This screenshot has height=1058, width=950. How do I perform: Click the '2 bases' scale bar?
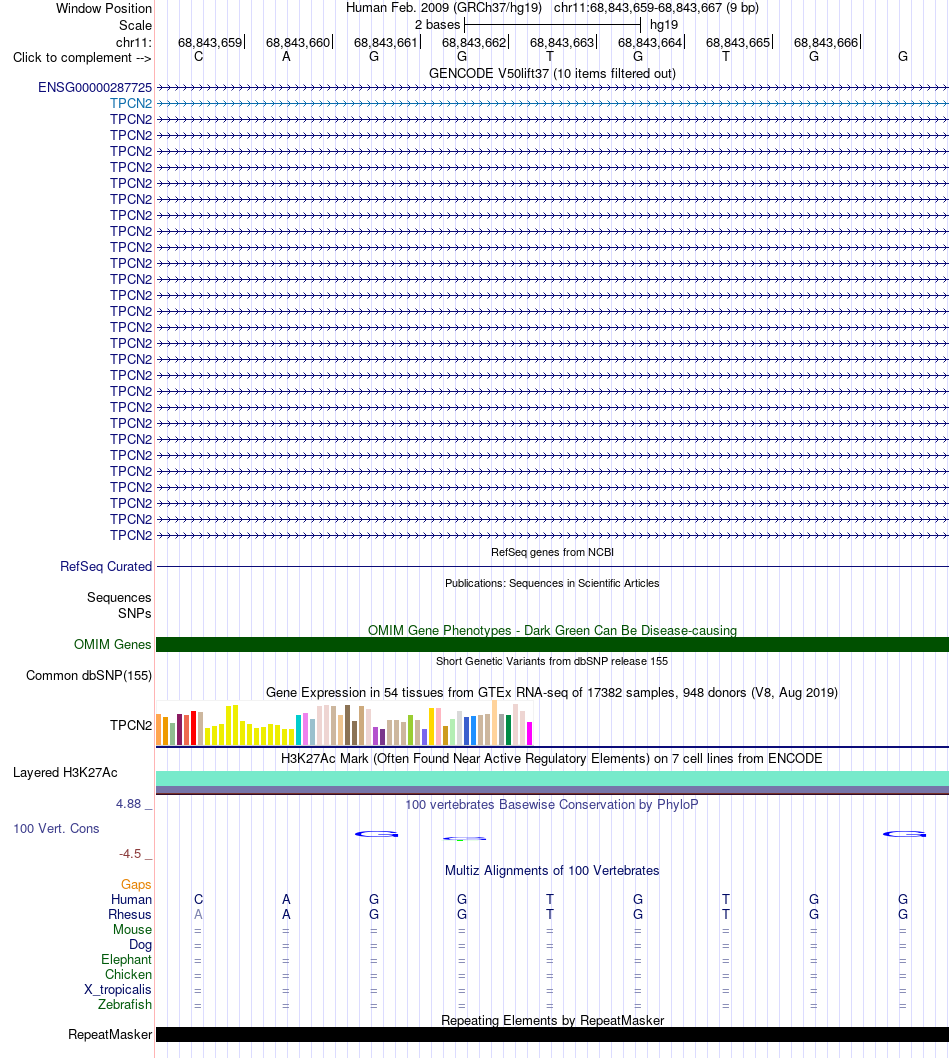(x=552, y=25)
